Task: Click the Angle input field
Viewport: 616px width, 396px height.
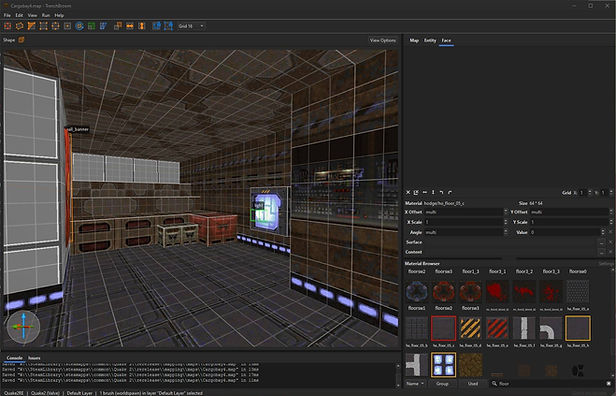Action: pyautogui.click(x=464, y=232)
